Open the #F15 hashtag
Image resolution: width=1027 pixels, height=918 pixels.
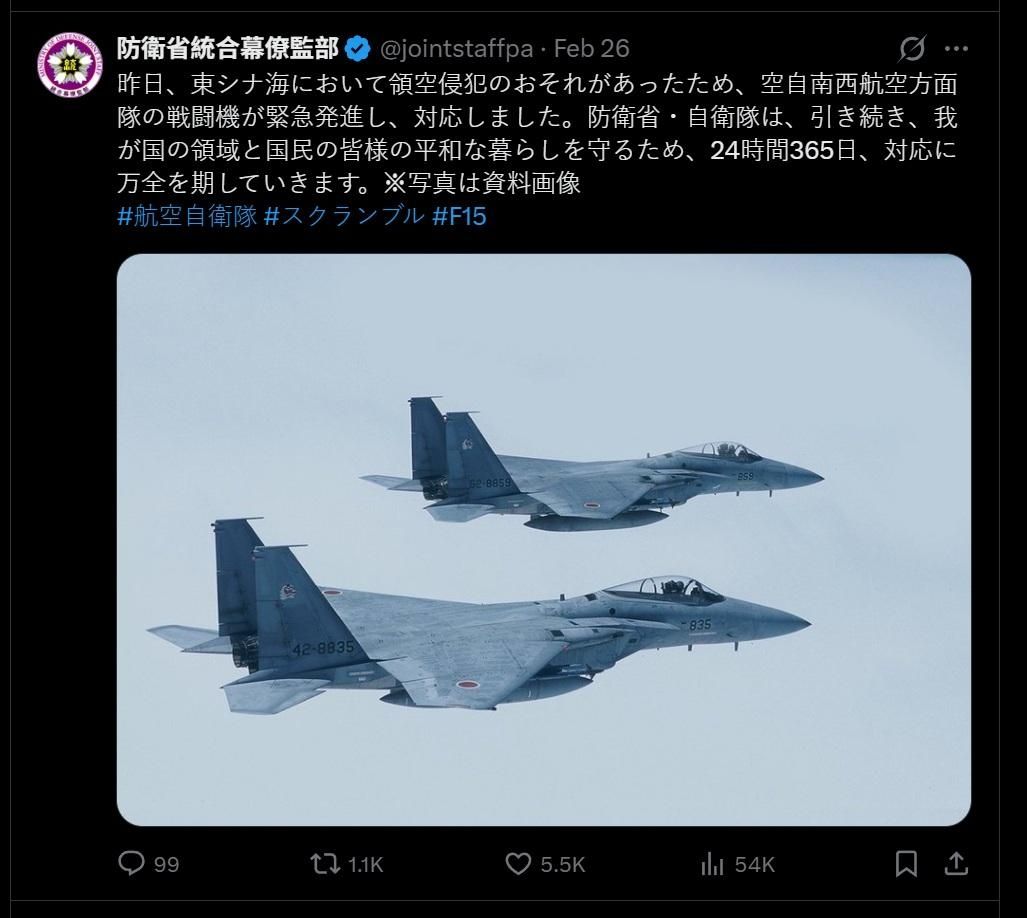(x=459, y=216)
